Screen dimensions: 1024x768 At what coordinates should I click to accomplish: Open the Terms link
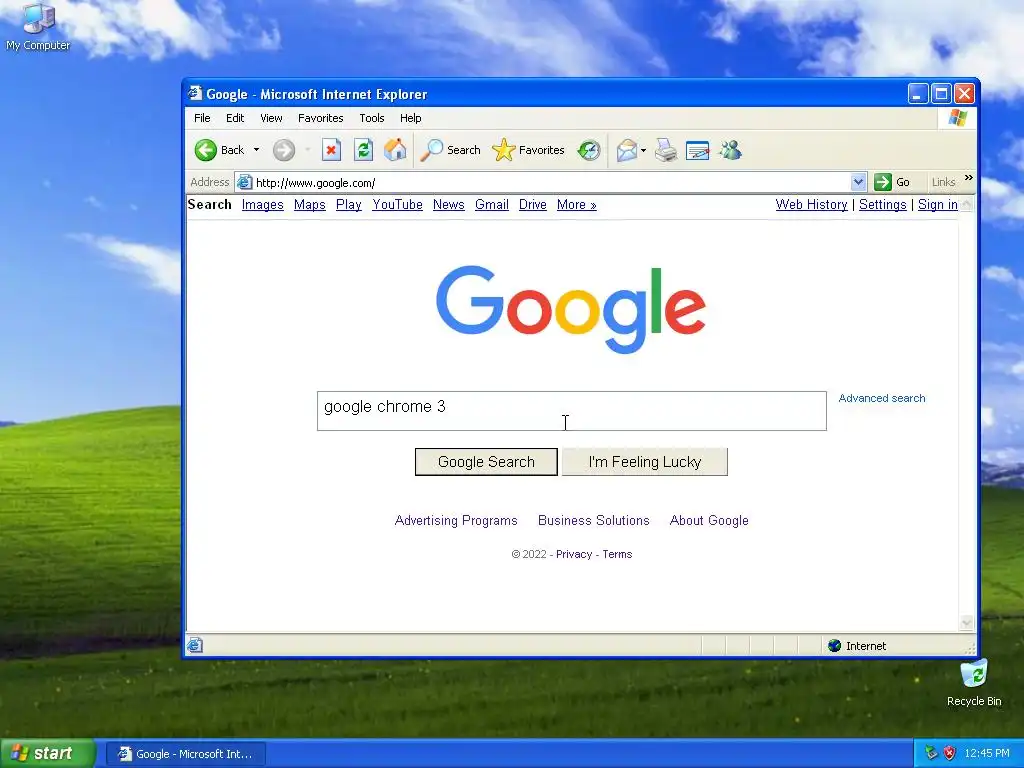(617, 554)
